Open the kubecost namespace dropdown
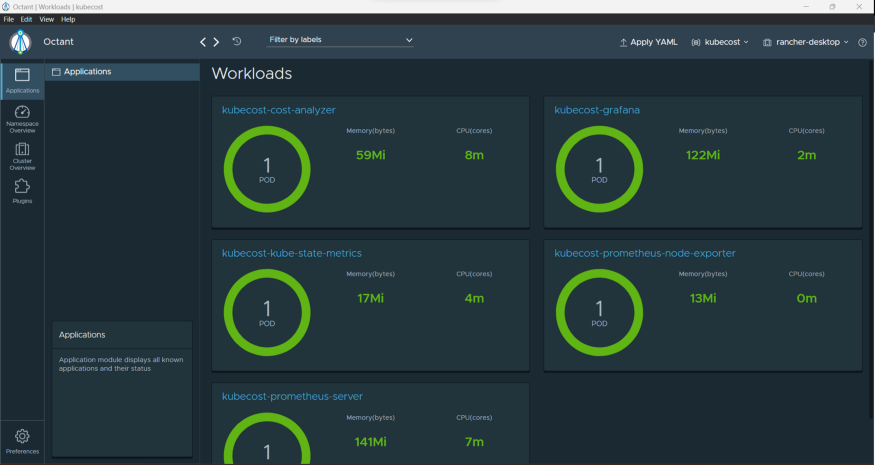Screen dimensions: 875x465 (720, 42)
